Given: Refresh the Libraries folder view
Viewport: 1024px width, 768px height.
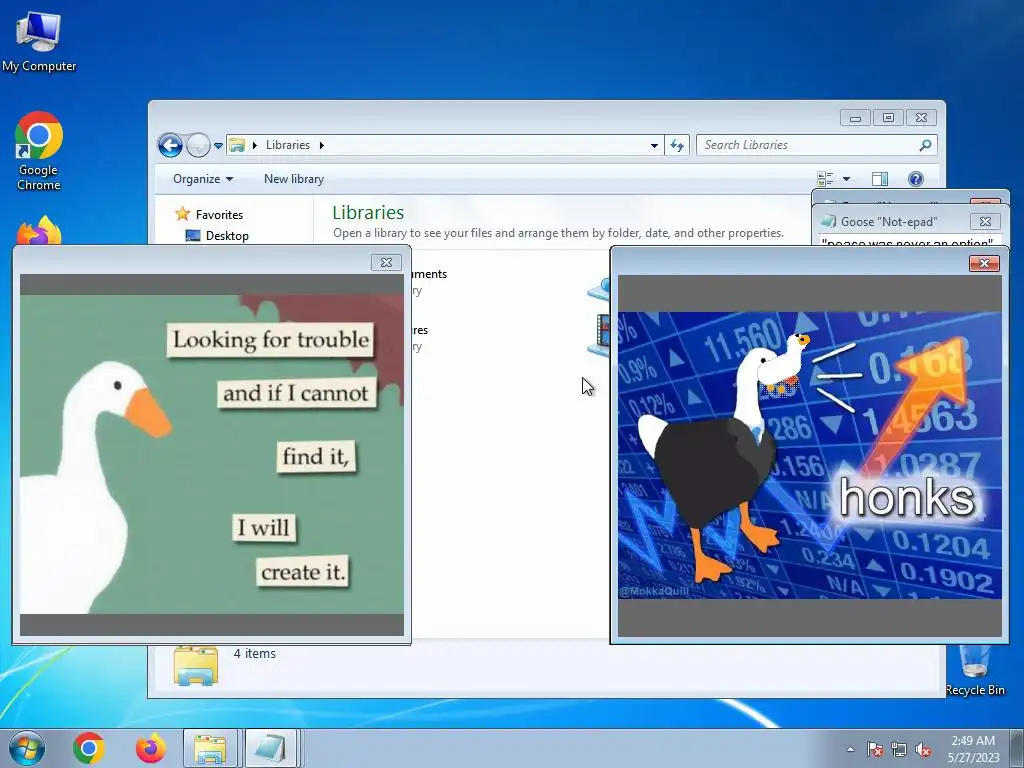Looking at the screenshot, I should coord(677,146).
